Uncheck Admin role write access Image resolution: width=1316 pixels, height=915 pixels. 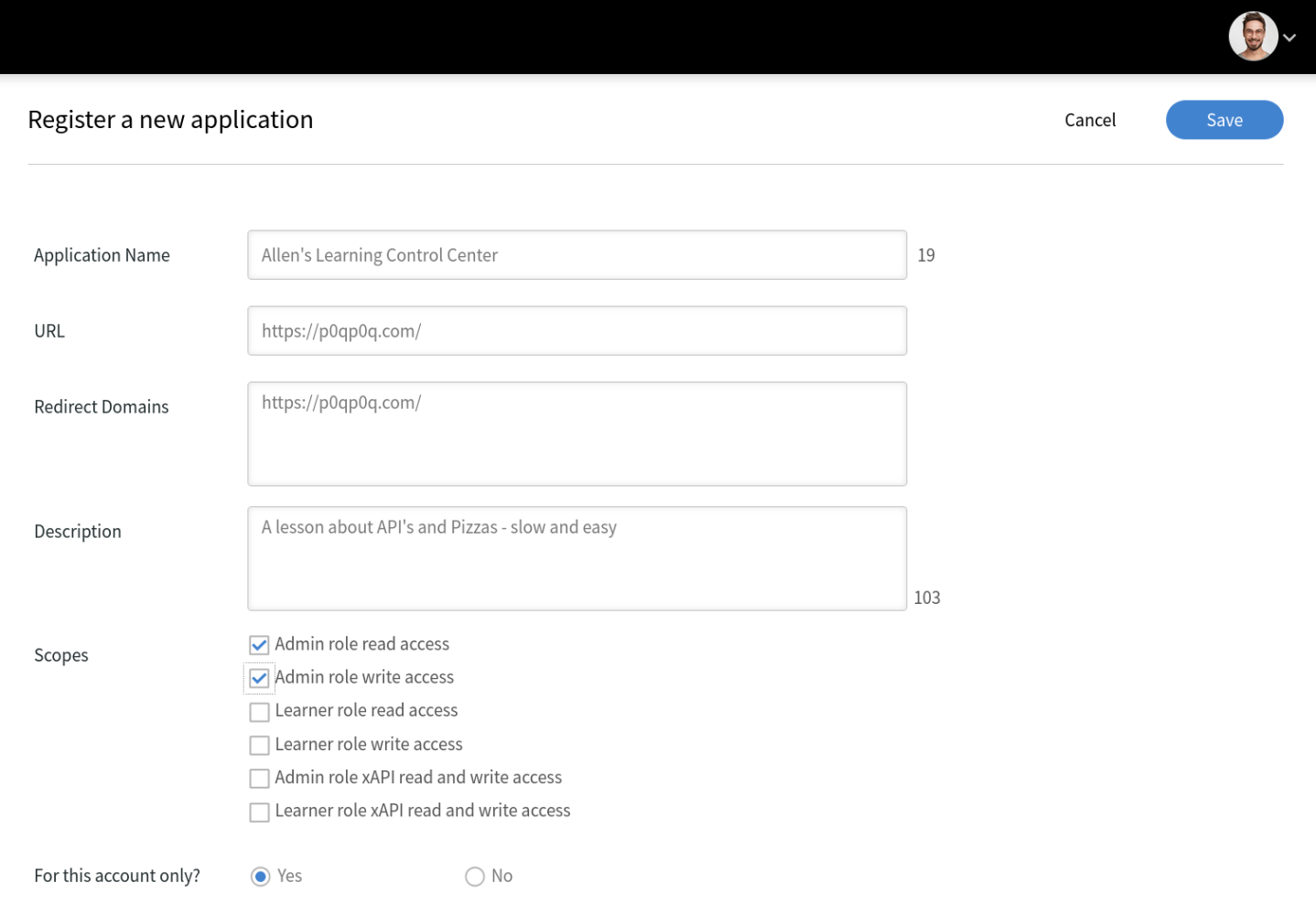(260, 678)
